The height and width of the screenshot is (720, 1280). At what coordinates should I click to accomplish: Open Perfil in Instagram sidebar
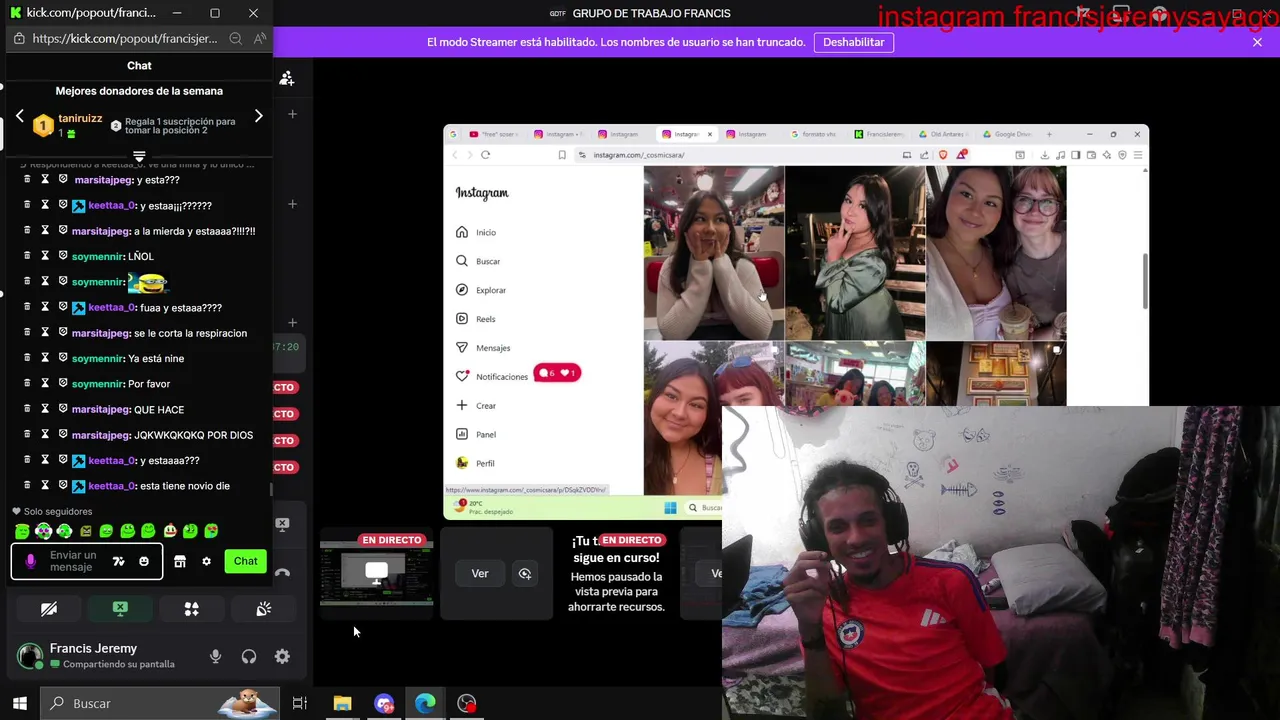point(475,464)
